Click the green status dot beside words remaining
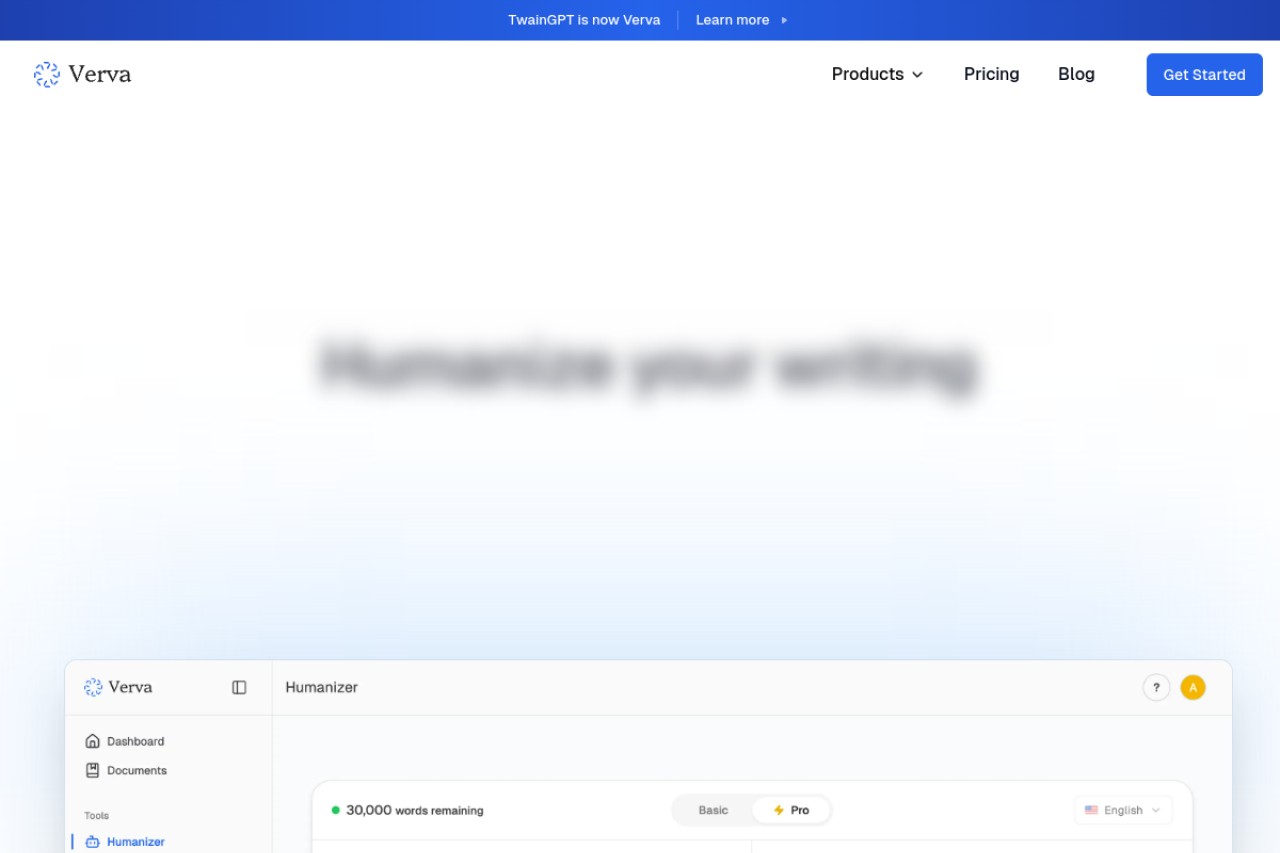Image resolution: width=1280 pixels, height=853 pixels. point(336,810)
